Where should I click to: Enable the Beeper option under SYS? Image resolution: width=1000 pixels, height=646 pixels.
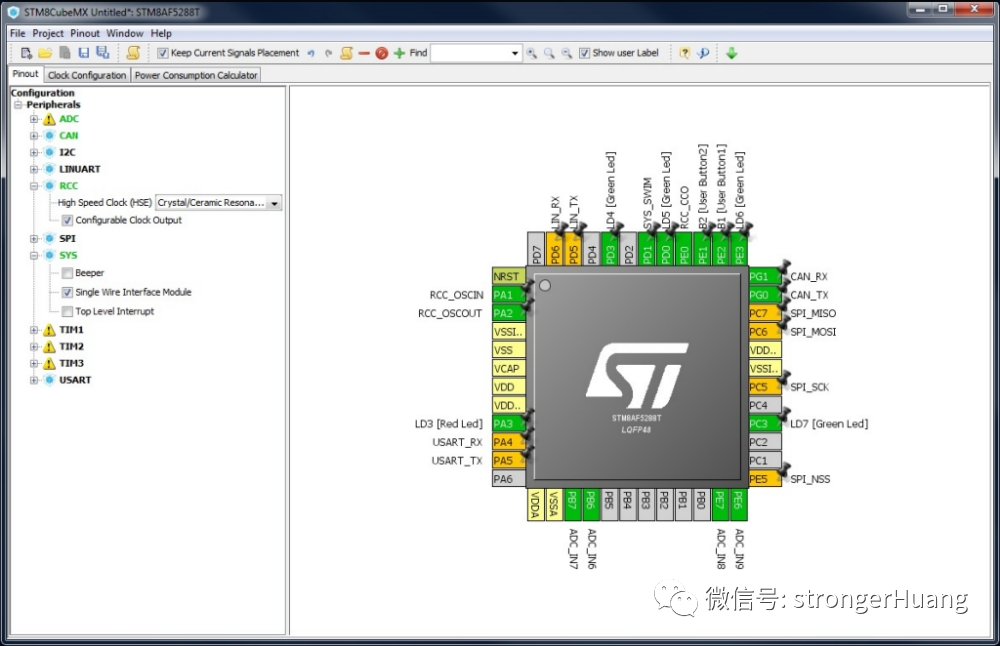tap(65, 272)
